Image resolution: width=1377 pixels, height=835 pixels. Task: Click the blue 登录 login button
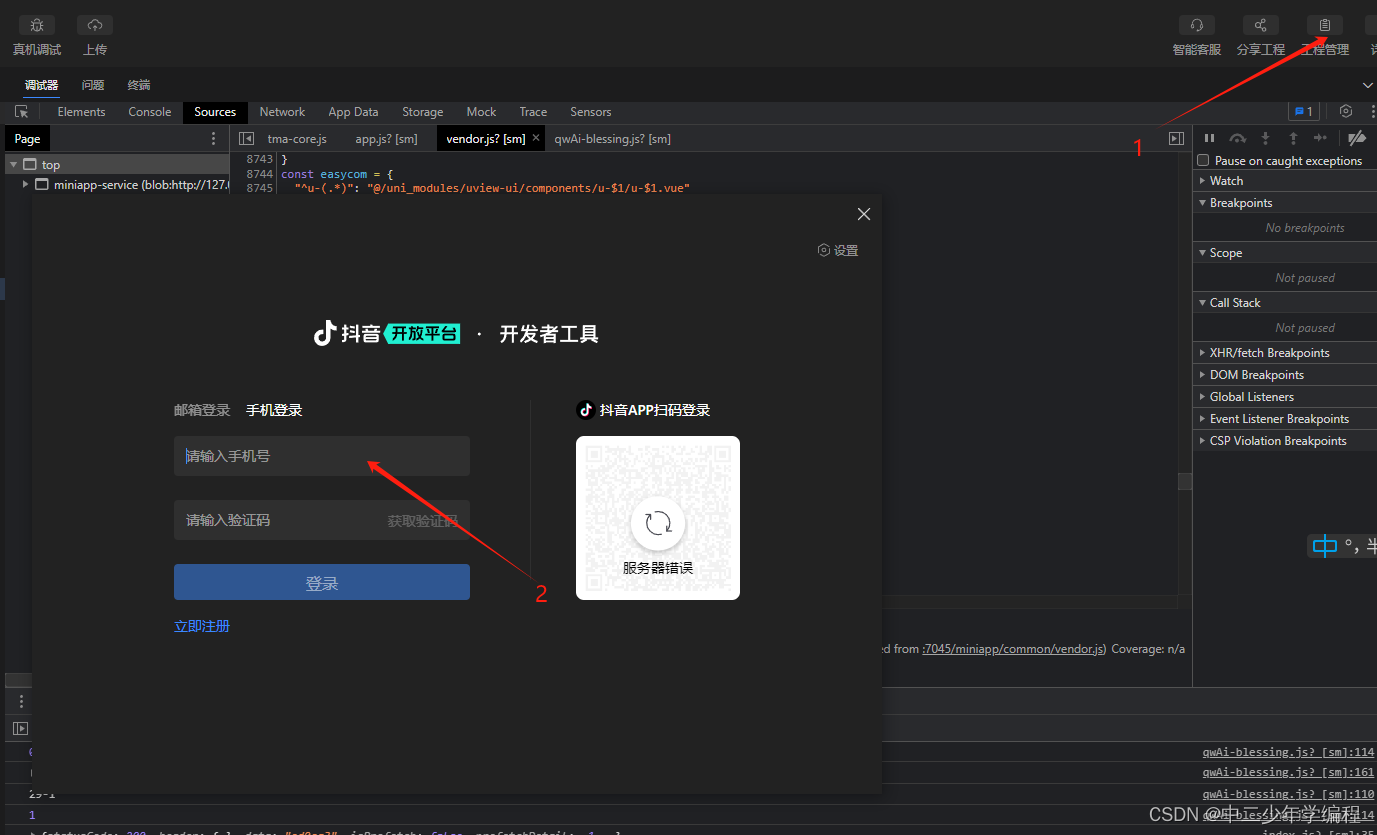coord(322,582)
